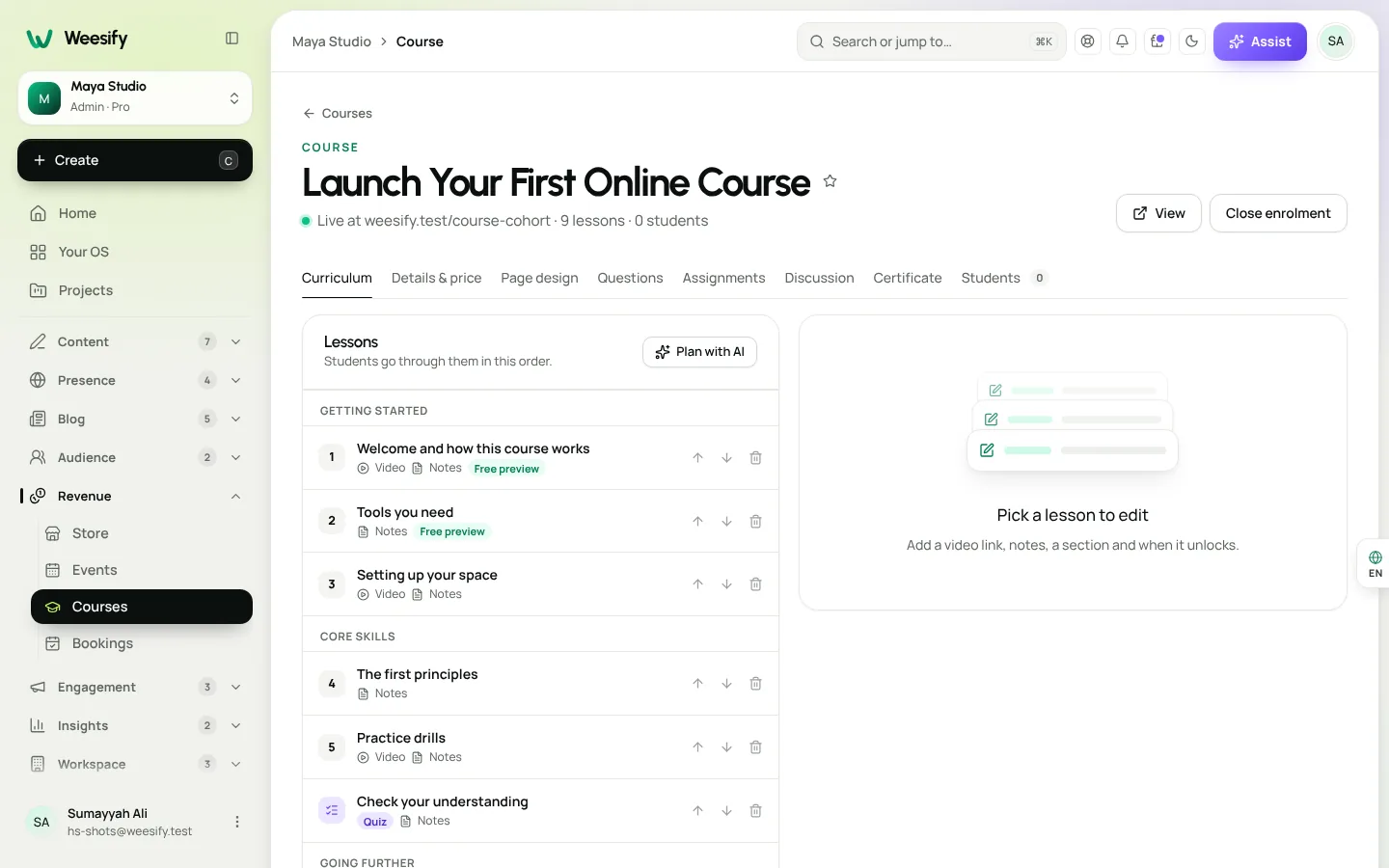The image size is (1389, 868).
Task: Click the Weesify logo
Action: [x=77, y=39]
